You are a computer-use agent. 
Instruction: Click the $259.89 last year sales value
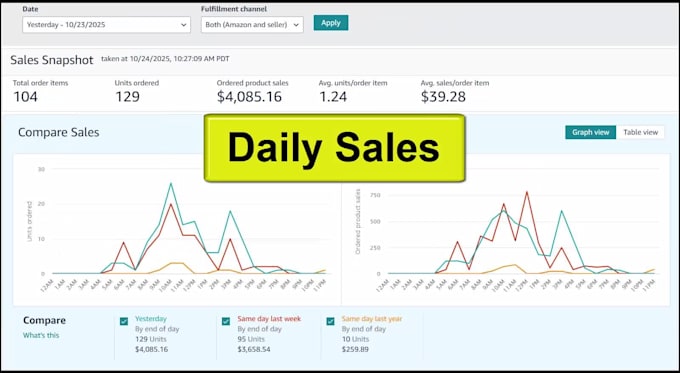[355, 349]
